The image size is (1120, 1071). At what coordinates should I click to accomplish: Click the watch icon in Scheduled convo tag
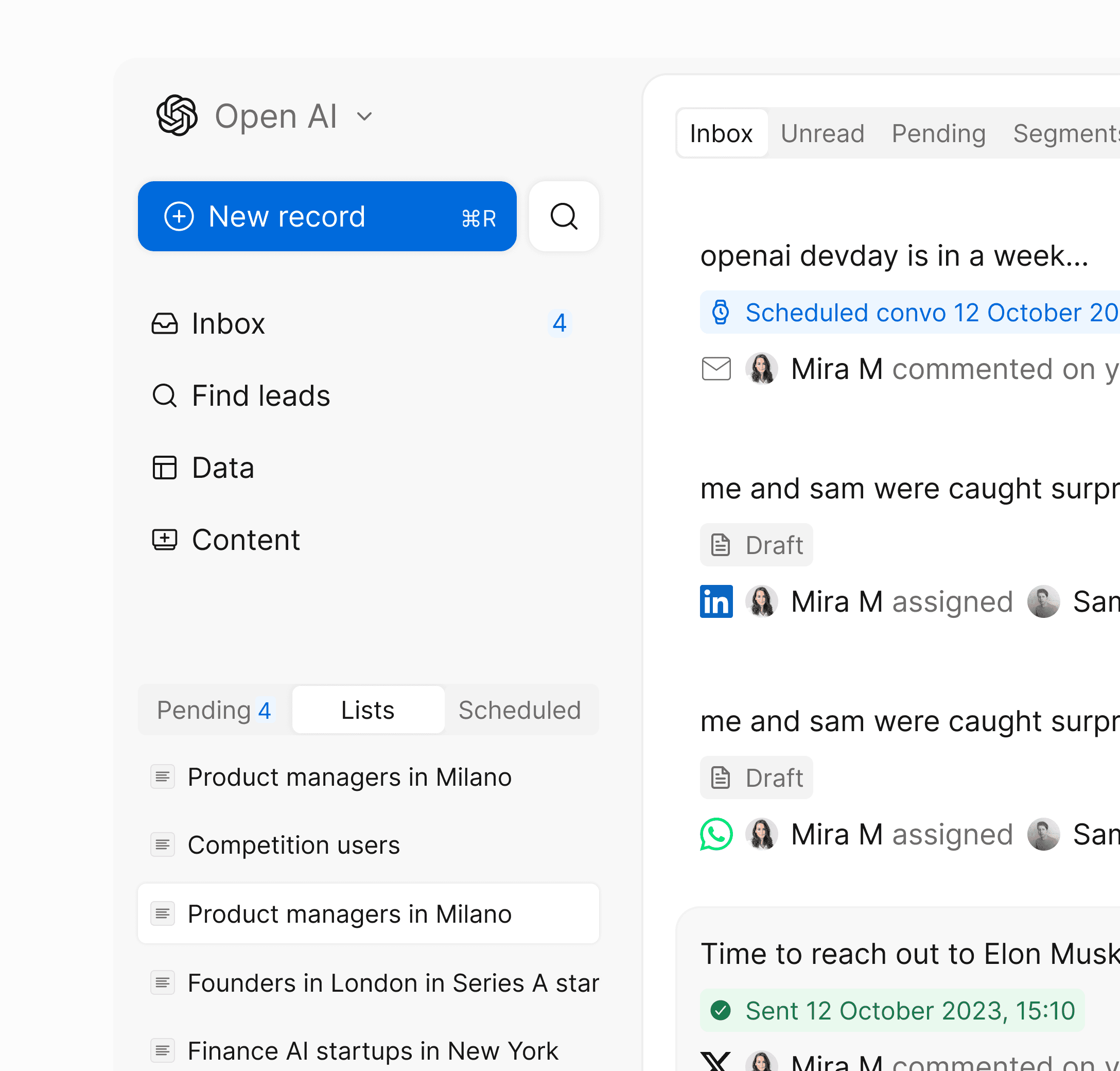pyautogui.click(x=721, y=312)
